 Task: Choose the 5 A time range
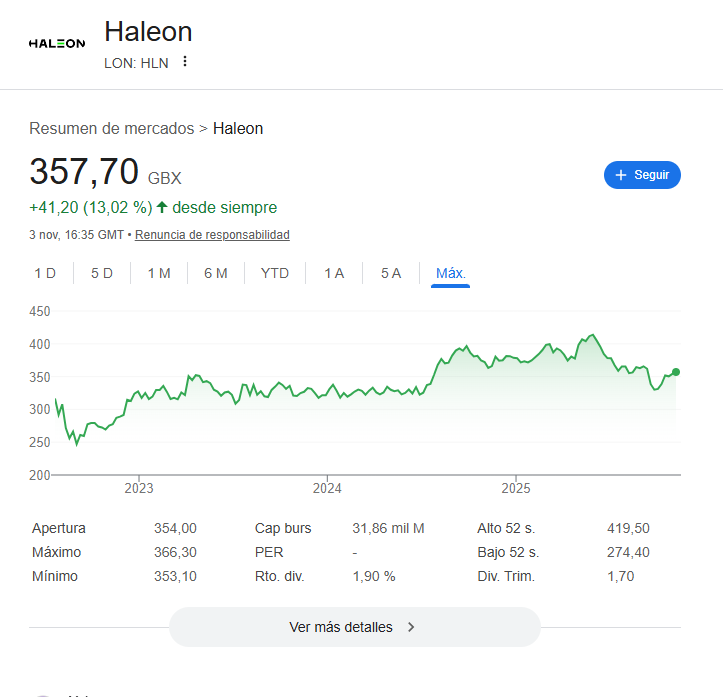[x=391, y=273]
